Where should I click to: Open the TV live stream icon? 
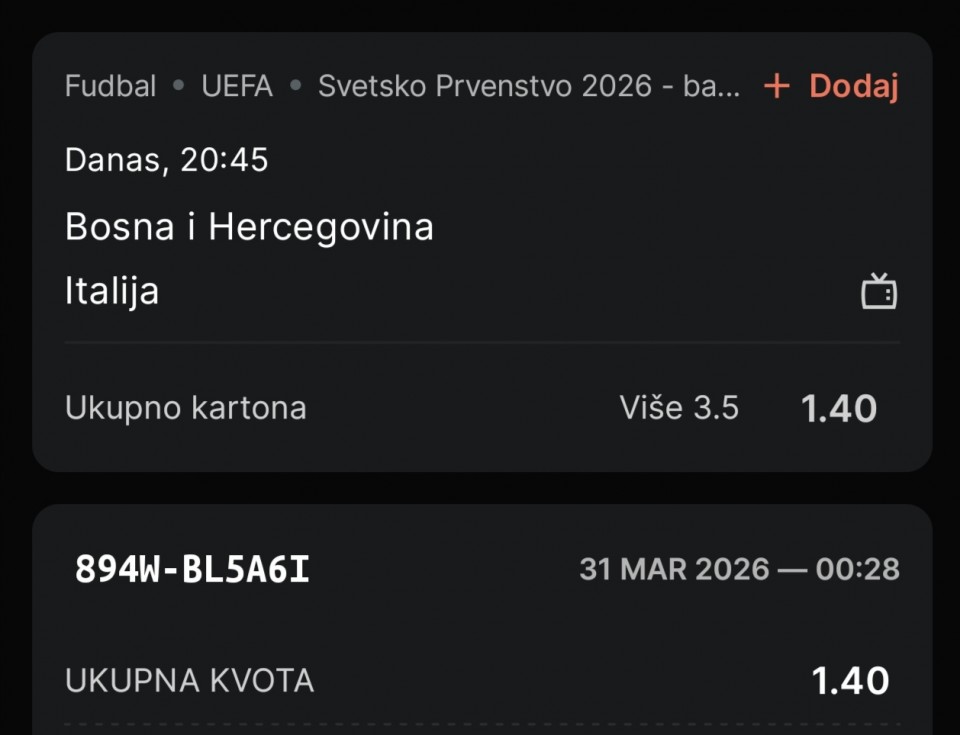pos(879,292)
